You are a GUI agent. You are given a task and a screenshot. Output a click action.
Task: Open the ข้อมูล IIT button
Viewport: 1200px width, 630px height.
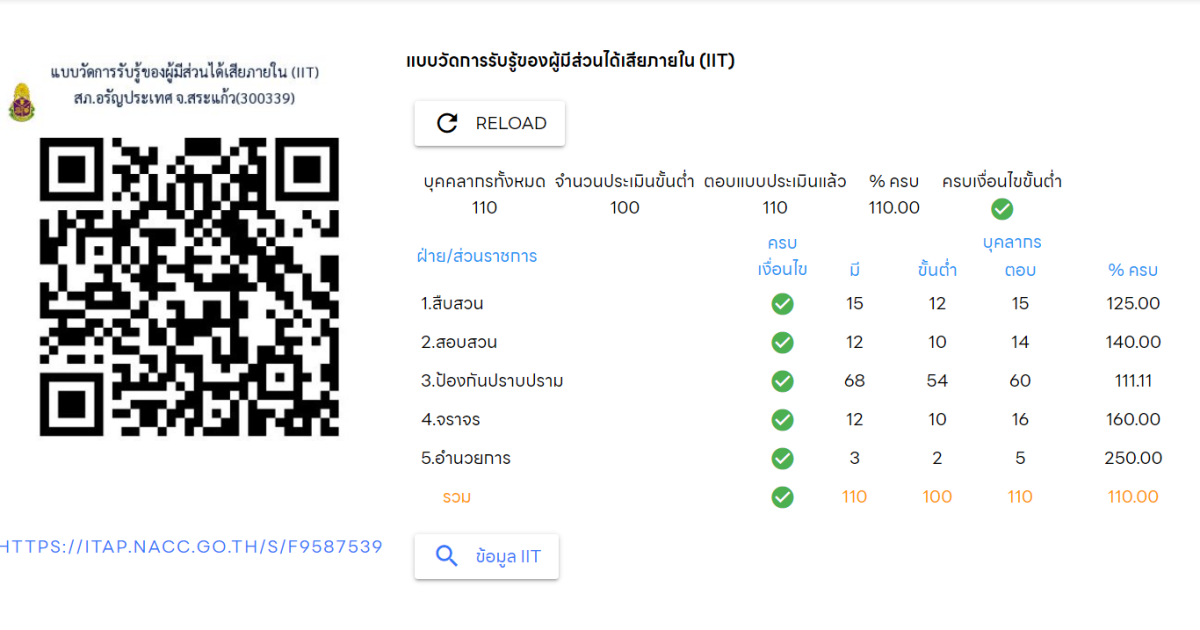[487, 557]
